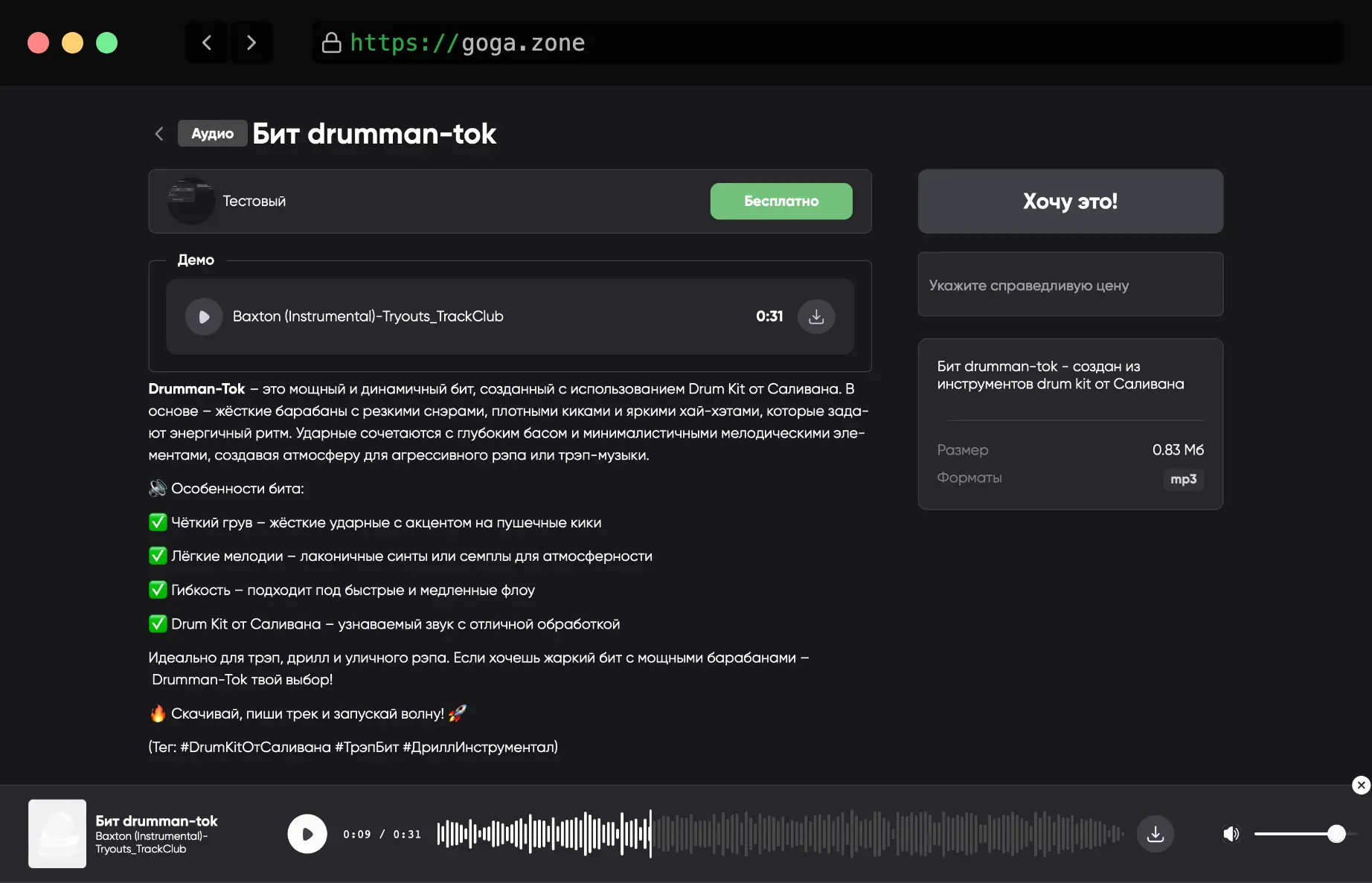Open the Аудио category tag
Viewport: 1372px width, 883px height.
(212, 134)
